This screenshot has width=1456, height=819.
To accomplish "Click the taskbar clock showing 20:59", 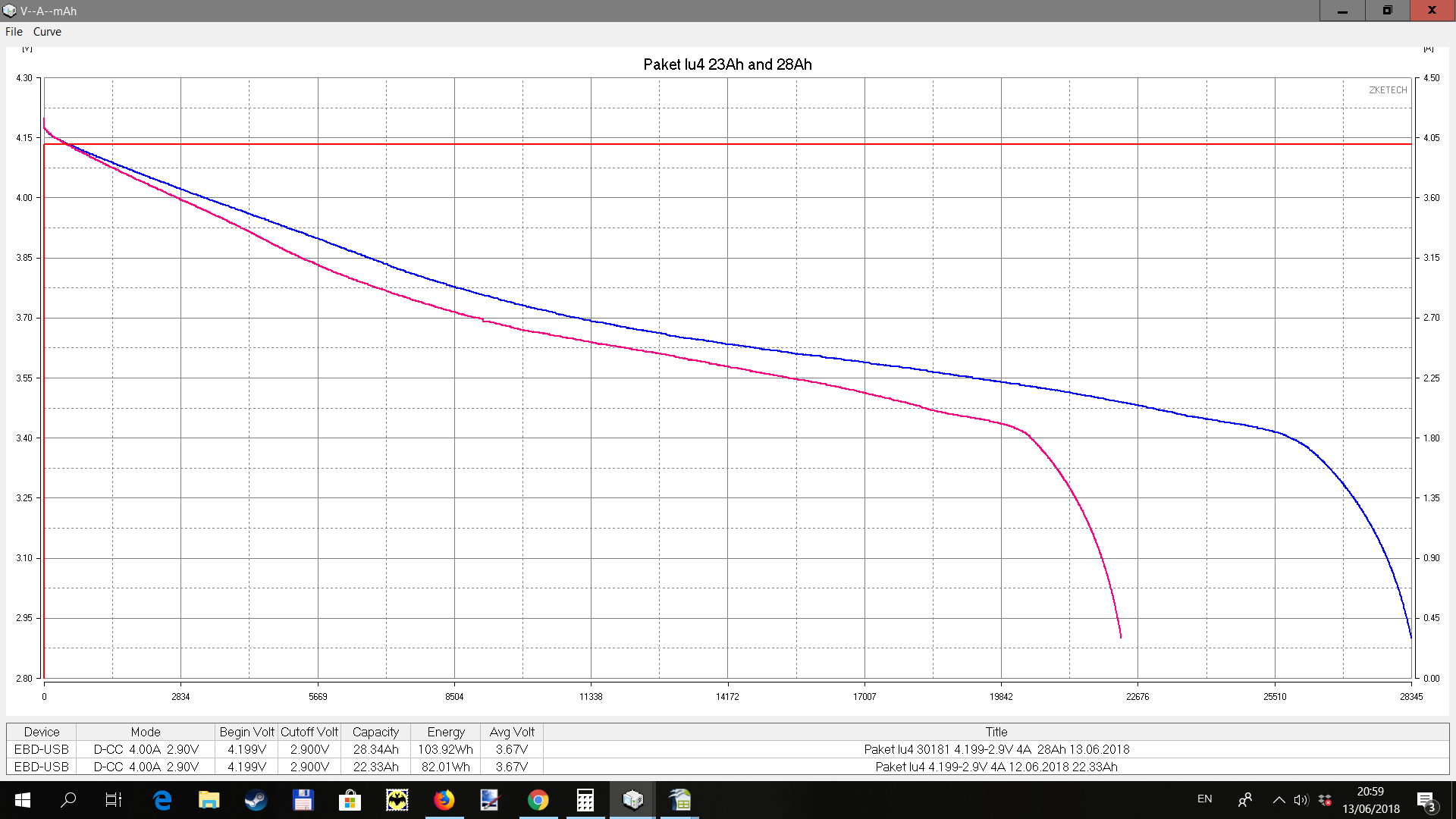I will pyautogui.click(x=1370, y=800).
